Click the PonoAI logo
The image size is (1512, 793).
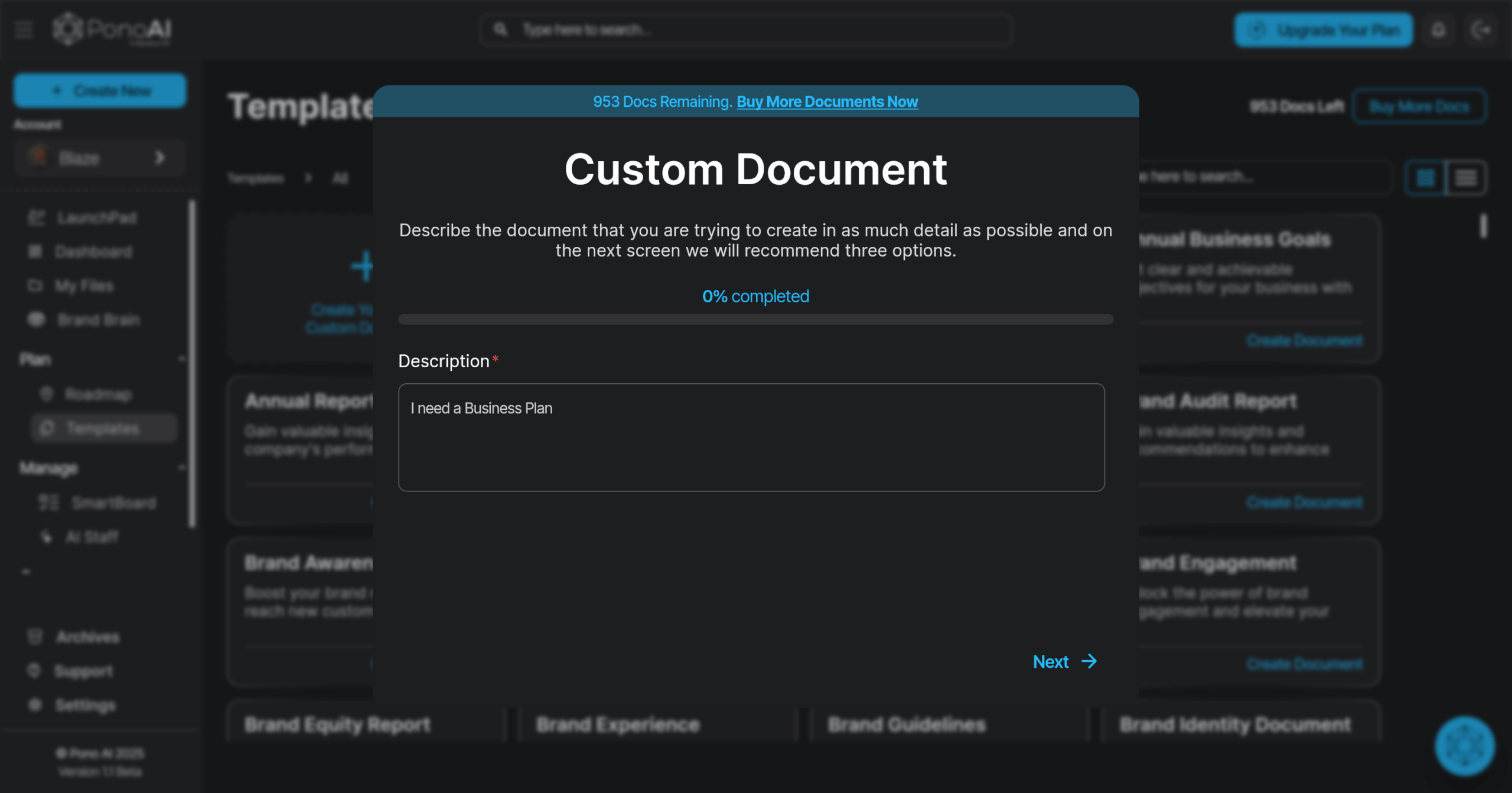pos(112,29)
